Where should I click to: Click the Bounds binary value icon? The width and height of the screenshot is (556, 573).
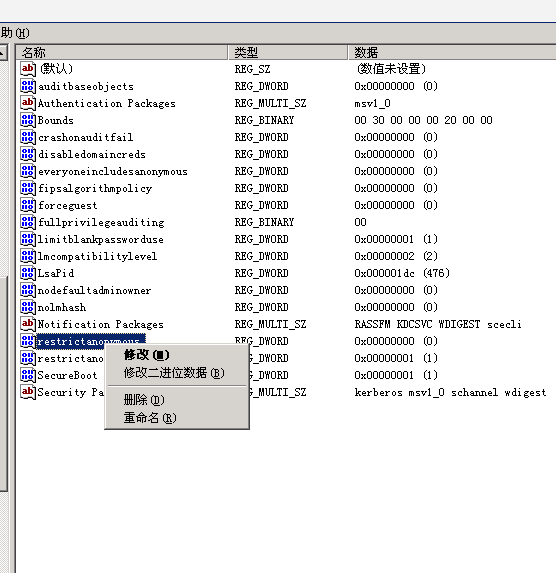click(x=28, y=120)
